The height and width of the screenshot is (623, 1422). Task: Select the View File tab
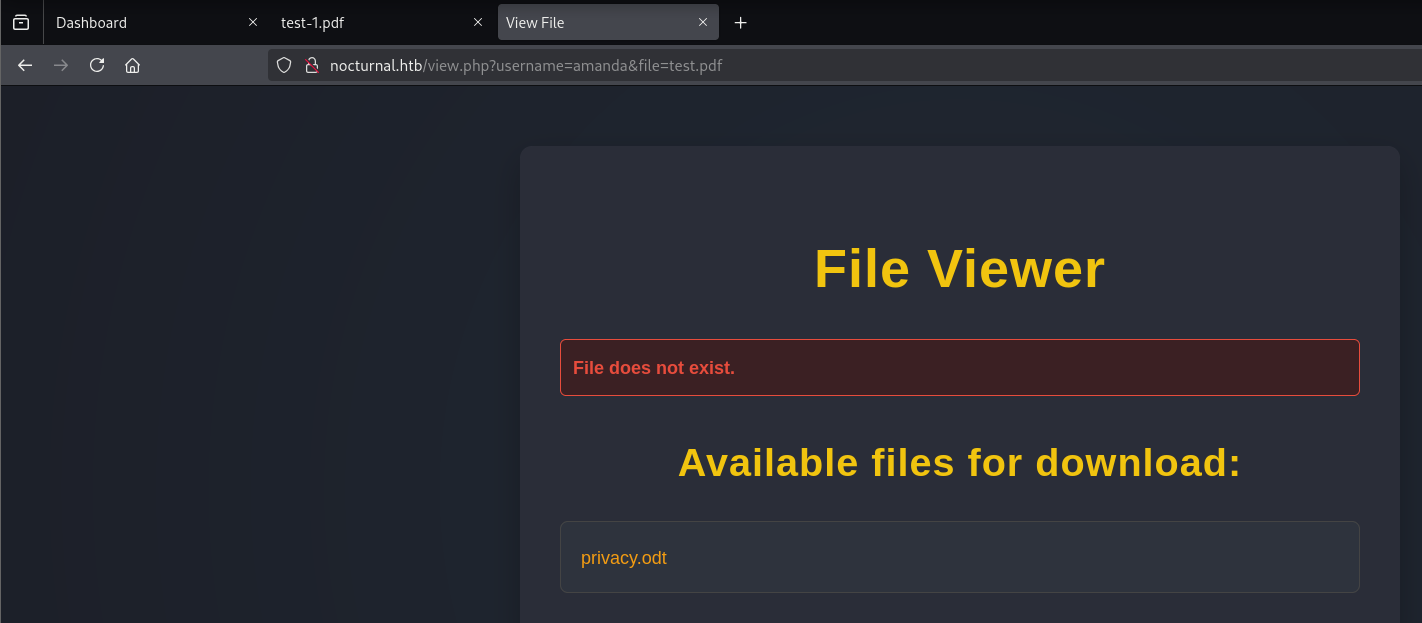click(590, 22)
